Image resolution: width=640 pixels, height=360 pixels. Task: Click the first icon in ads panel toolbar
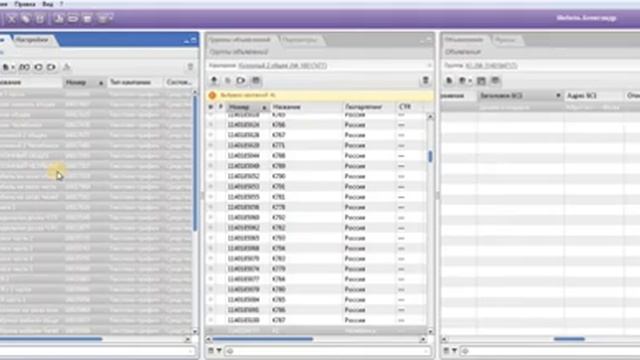click(449, 80)
